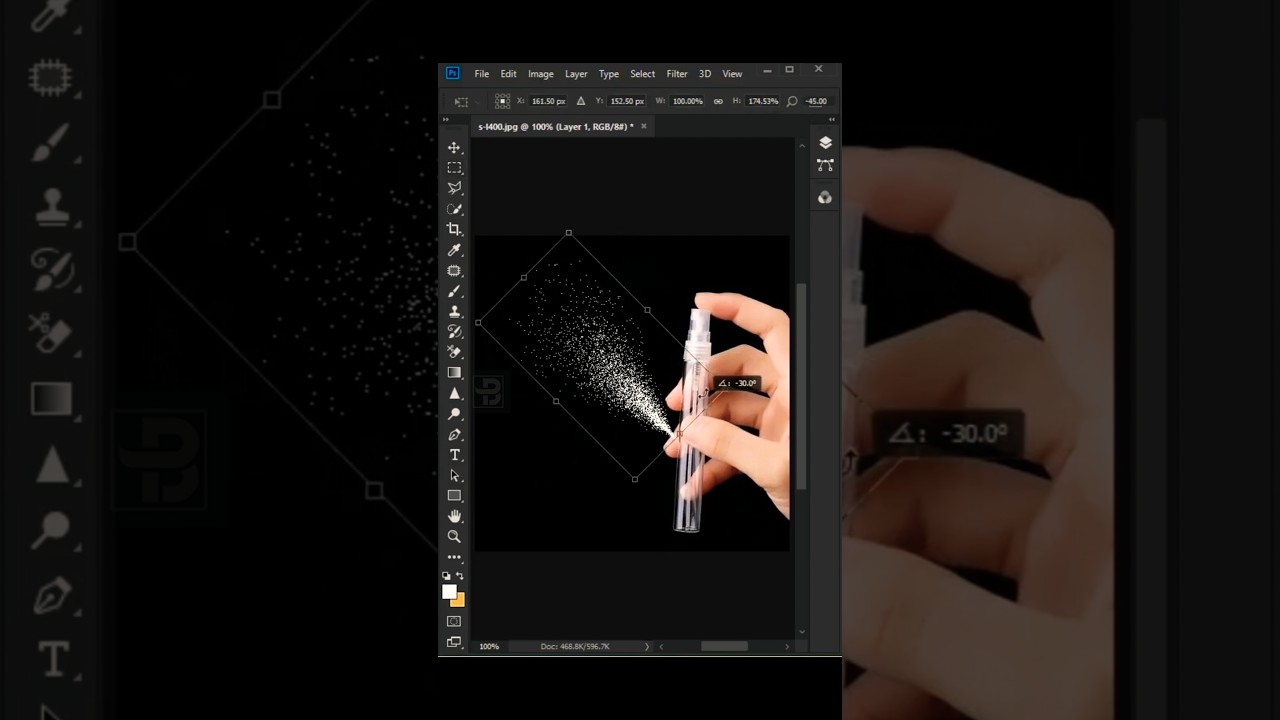This screenshot has height=720, width=1280.
Task: Open the status bar info arrow menu
Action: (x=647, y=647)
